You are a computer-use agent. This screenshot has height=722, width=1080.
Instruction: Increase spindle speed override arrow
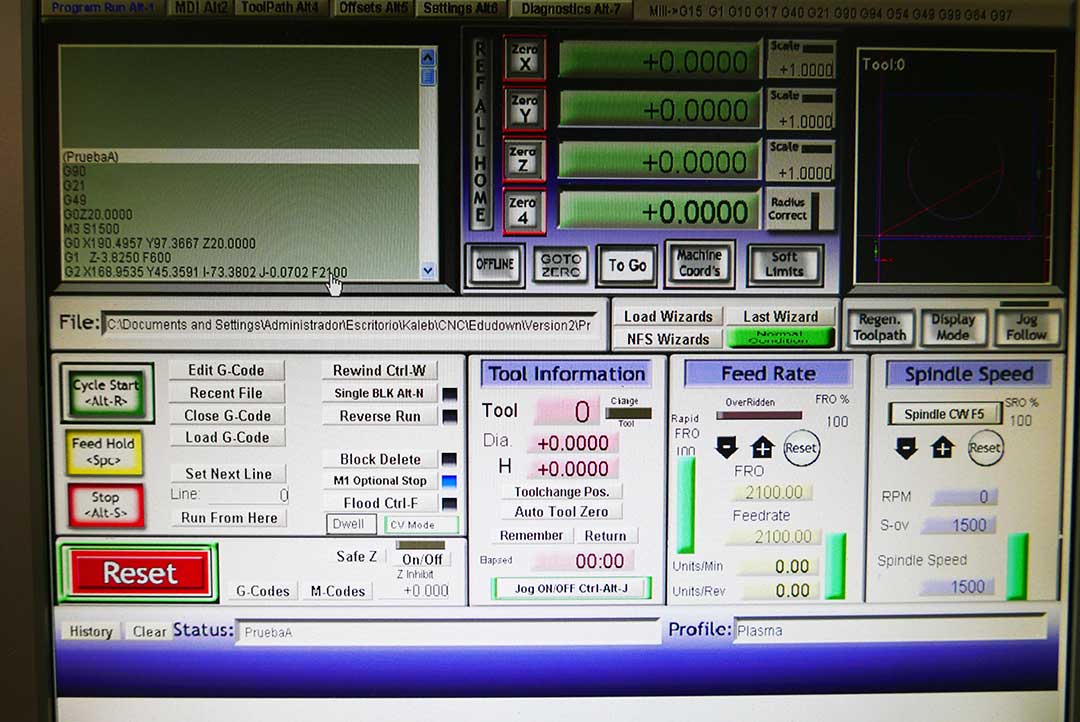click(942, 448)
